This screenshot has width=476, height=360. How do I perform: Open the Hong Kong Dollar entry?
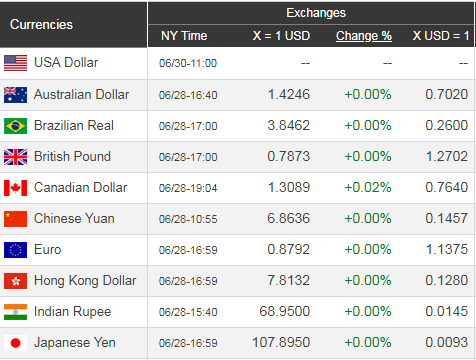coord(85,281)
